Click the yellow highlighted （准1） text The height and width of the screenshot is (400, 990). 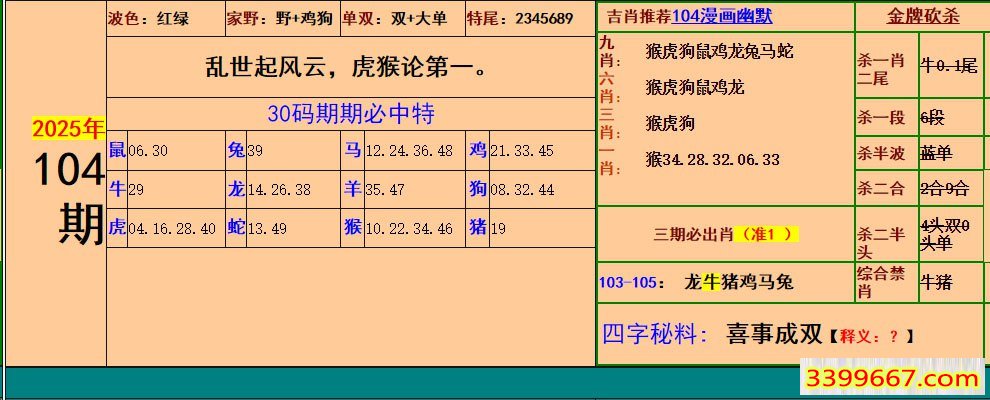pos(766,234)
